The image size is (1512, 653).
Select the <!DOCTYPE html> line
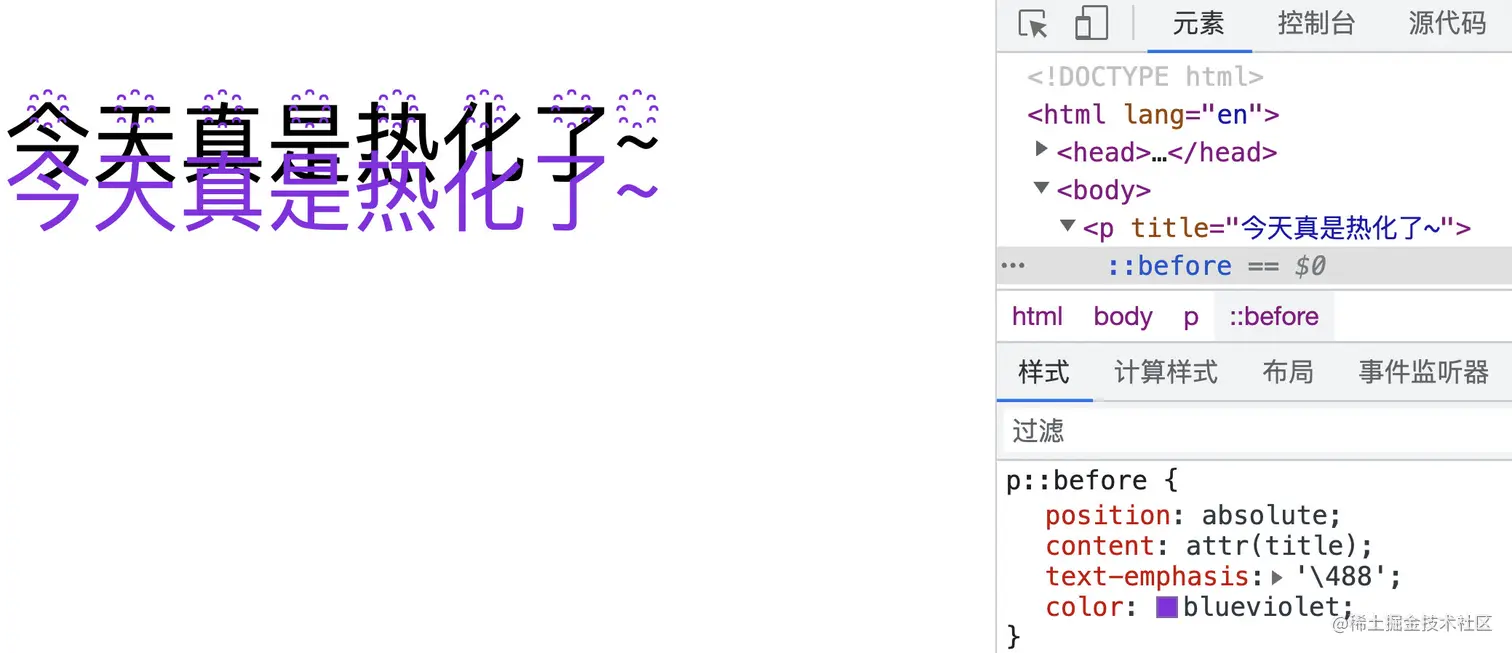(1146, 77)
